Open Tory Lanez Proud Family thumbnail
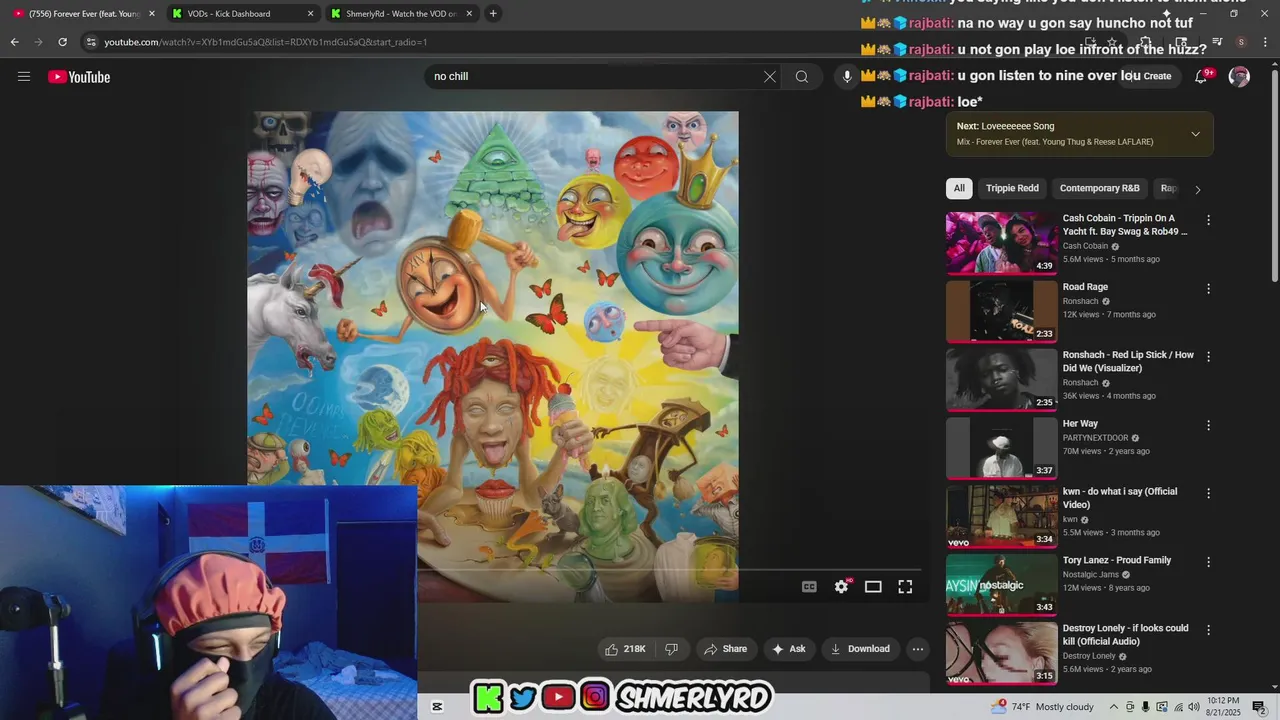Image resolution: width=1280 pixels, height=720 pixels. (1001, 585)
